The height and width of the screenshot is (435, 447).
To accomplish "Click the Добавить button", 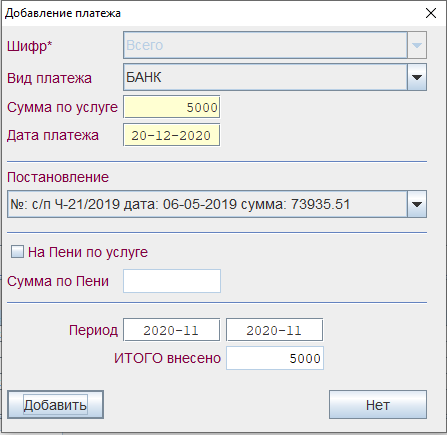I will tap(55, 405).
